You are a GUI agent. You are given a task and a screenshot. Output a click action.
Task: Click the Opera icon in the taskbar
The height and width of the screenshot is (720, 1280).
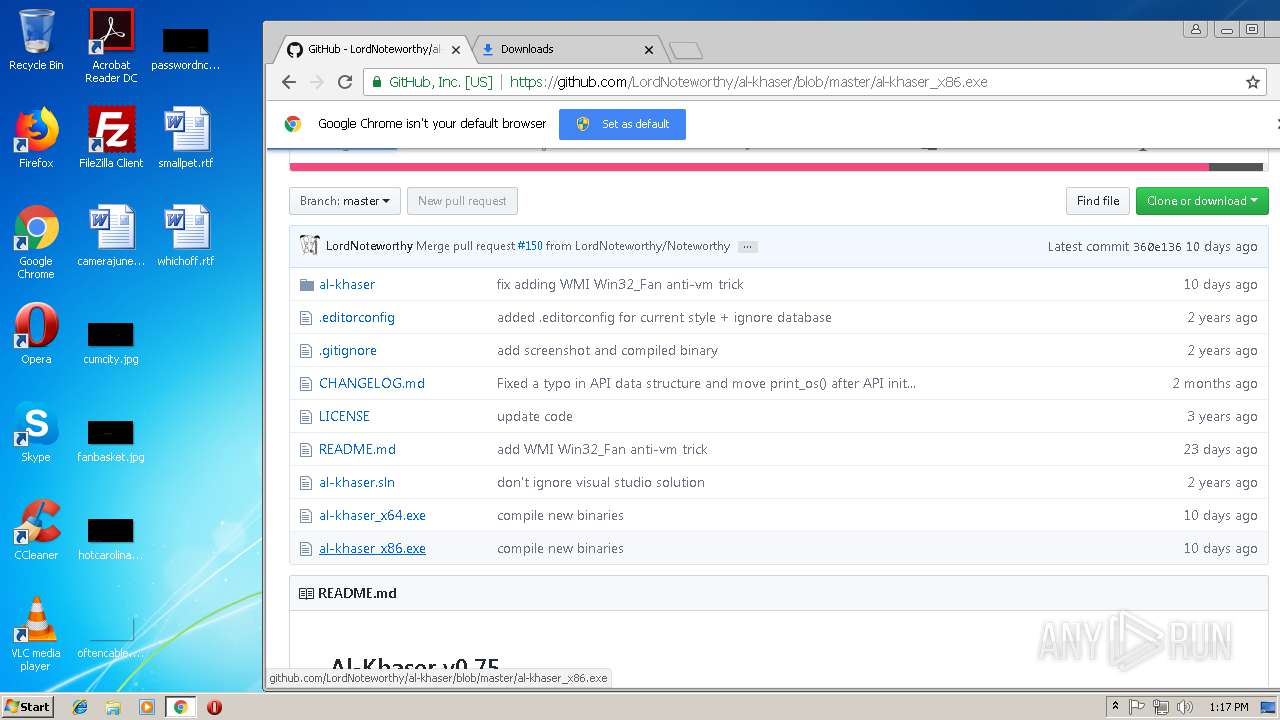pos(214,707)
